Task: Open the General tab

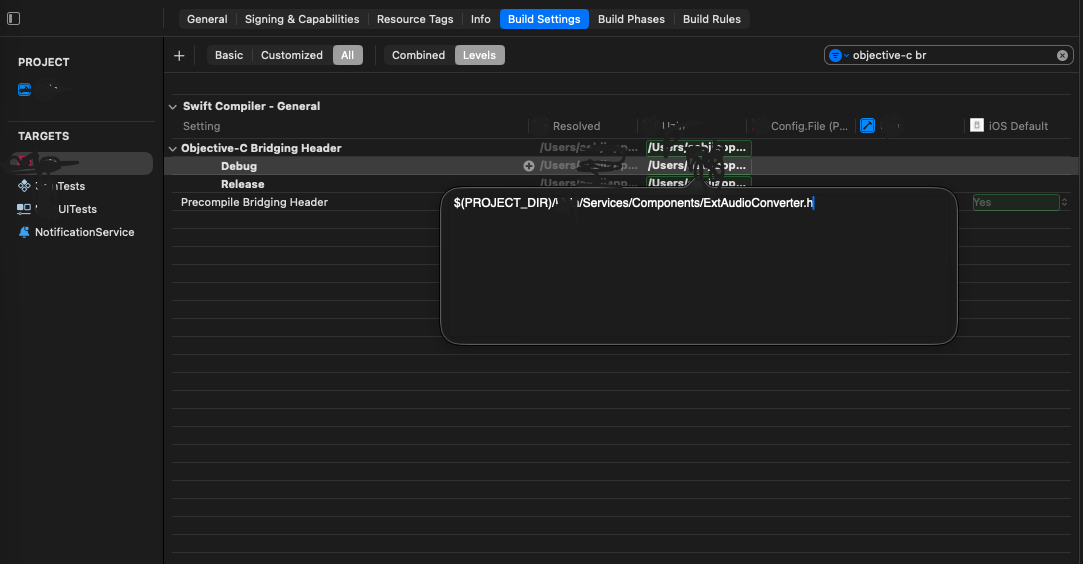Action: (x=207, y=19)
